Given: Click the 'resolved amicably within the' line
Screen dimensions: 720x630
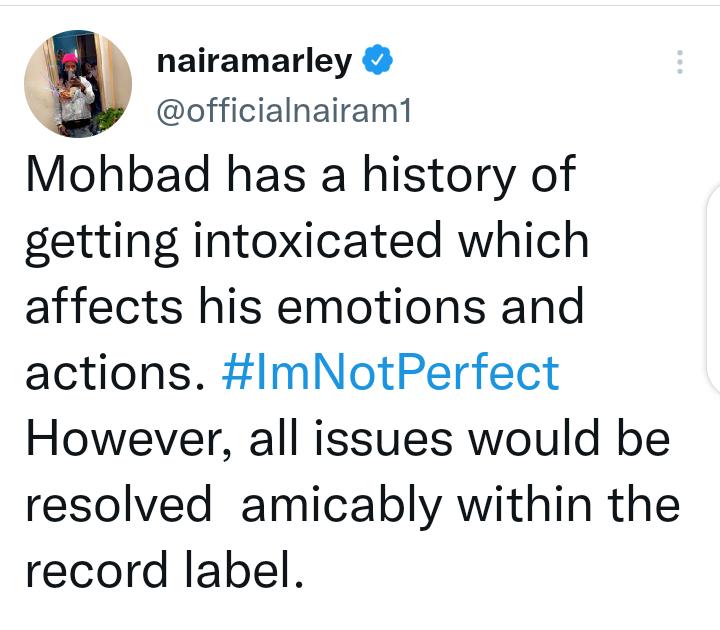Looking at the screenshot, I should pos(352,505).
